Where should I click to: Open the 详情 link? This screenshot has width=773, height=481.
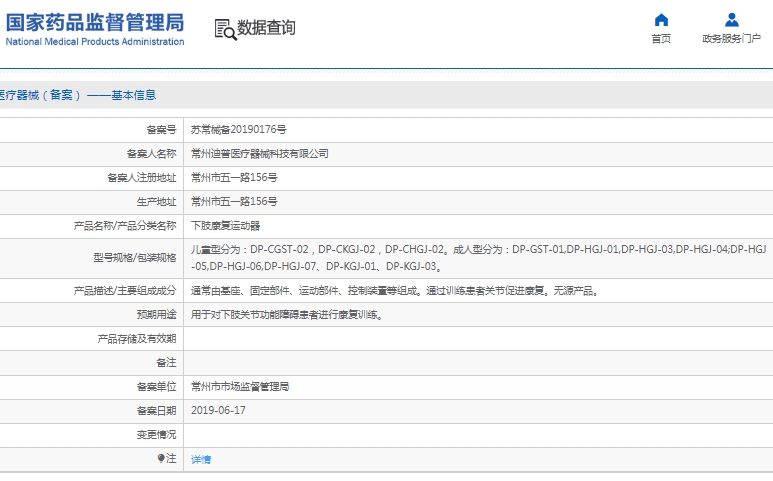pos(201,459)
